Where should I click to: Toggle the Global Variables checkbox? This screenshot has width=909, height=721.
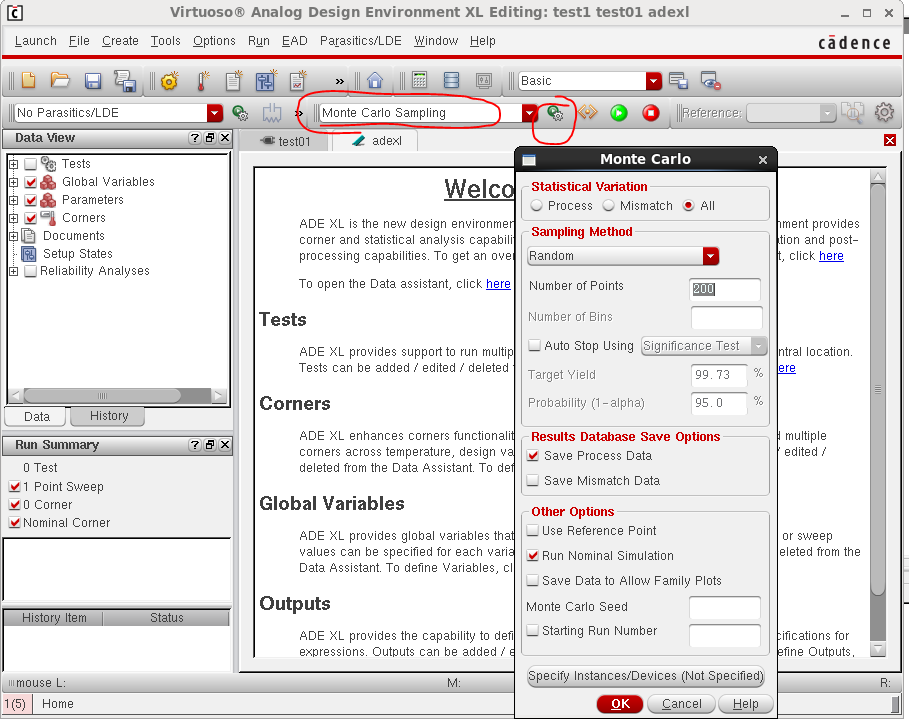tap(31, 182)
